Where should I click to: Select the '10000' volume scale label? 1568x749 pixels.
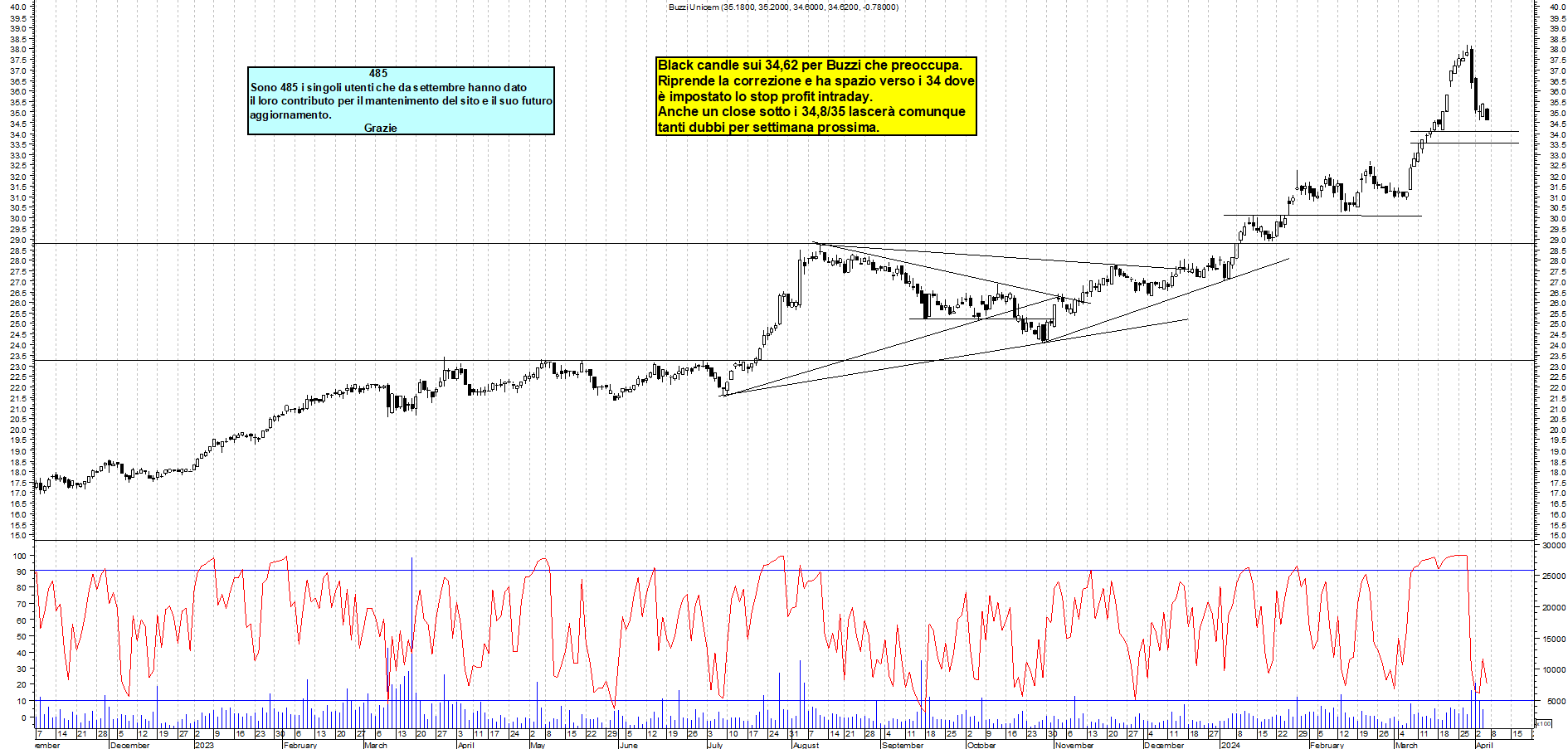(1554, 669)
